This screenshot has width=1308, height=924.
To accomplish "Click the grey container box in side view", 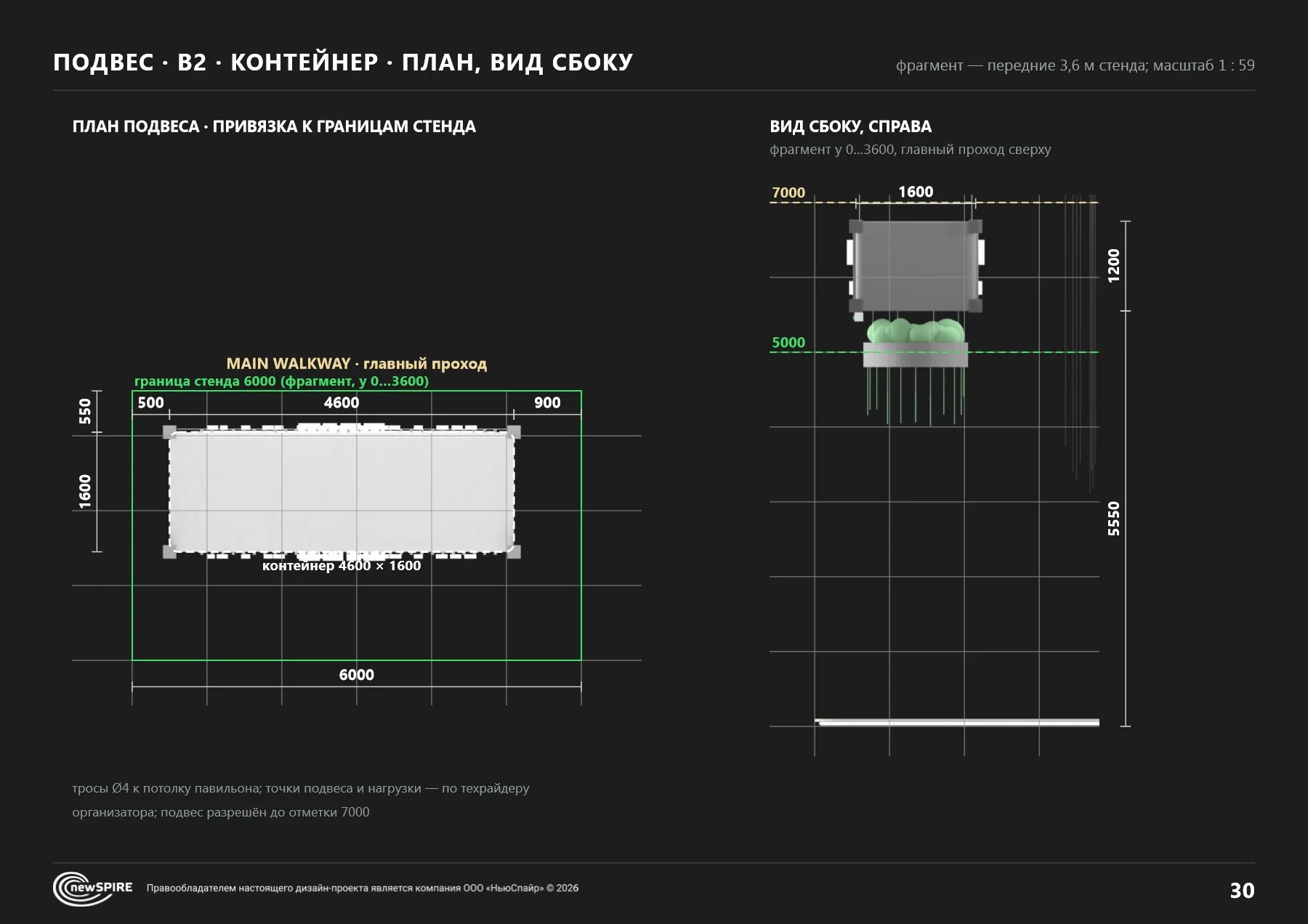I will [x=916, y=266].
